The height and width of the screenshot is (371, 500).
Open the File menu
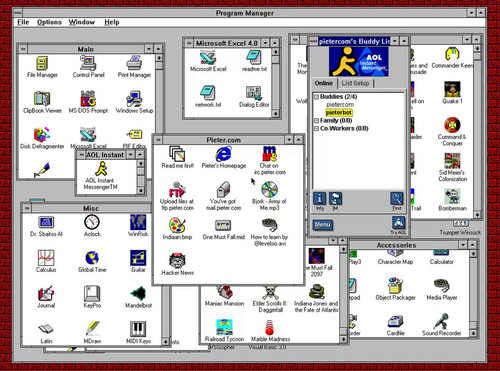point(23,22)
